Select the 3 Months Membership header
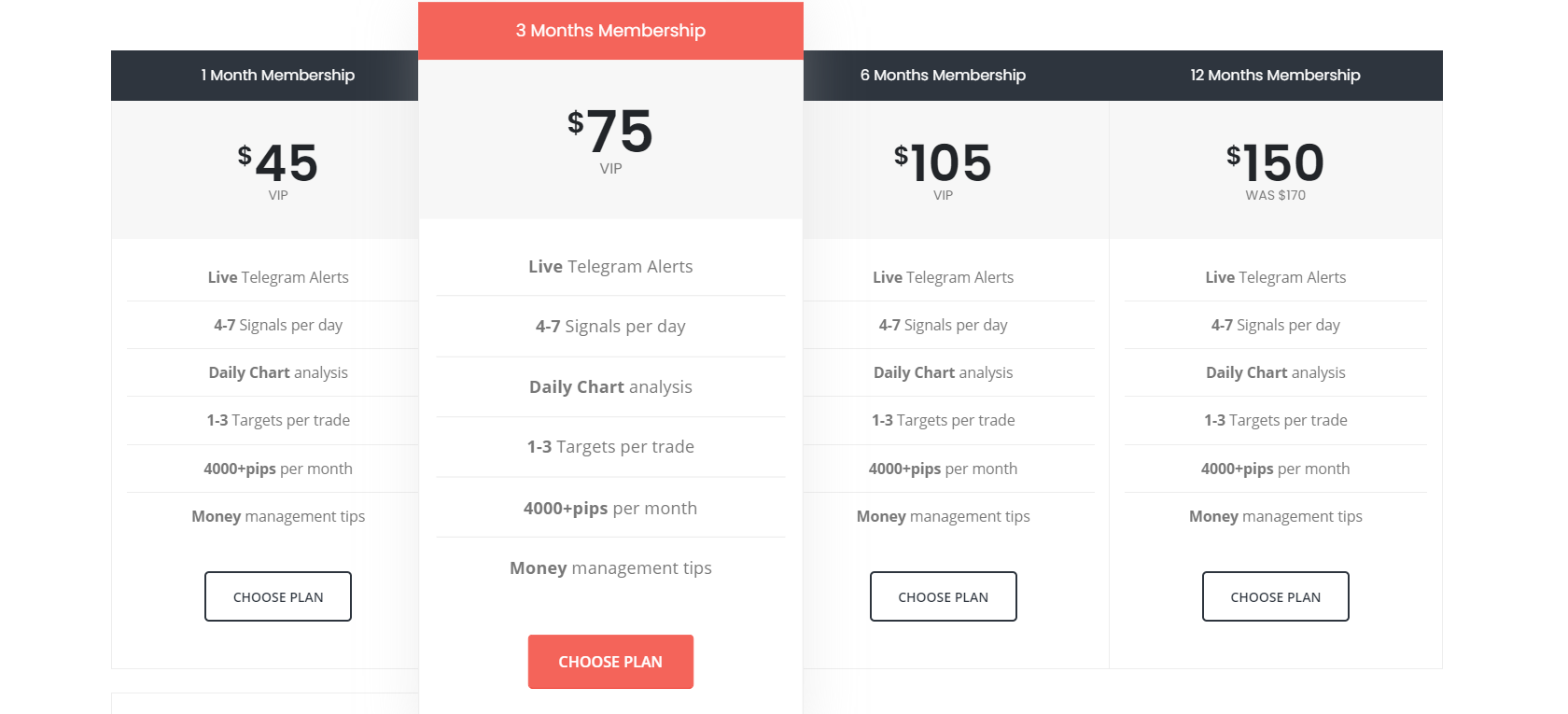Screen dimensions: 1568x714 [610, 31]
